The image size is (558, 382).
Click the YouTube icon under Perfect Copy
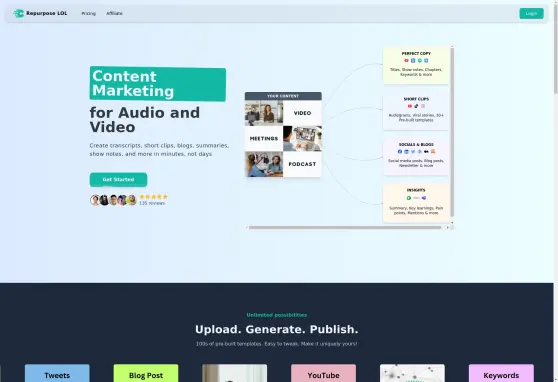pyautogui.click(x=406, y=61)
